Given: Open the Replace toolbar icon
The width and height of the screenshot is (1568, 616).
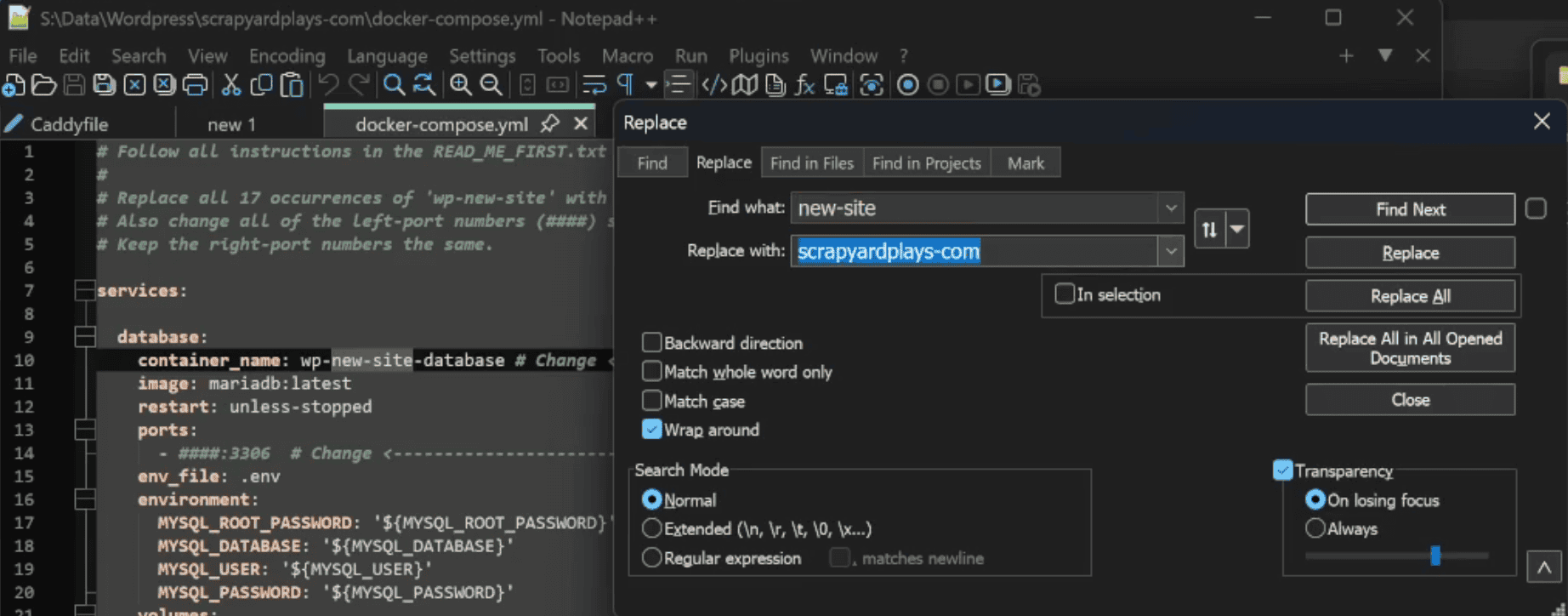Looking at the screenshot, I should point(423,85).
